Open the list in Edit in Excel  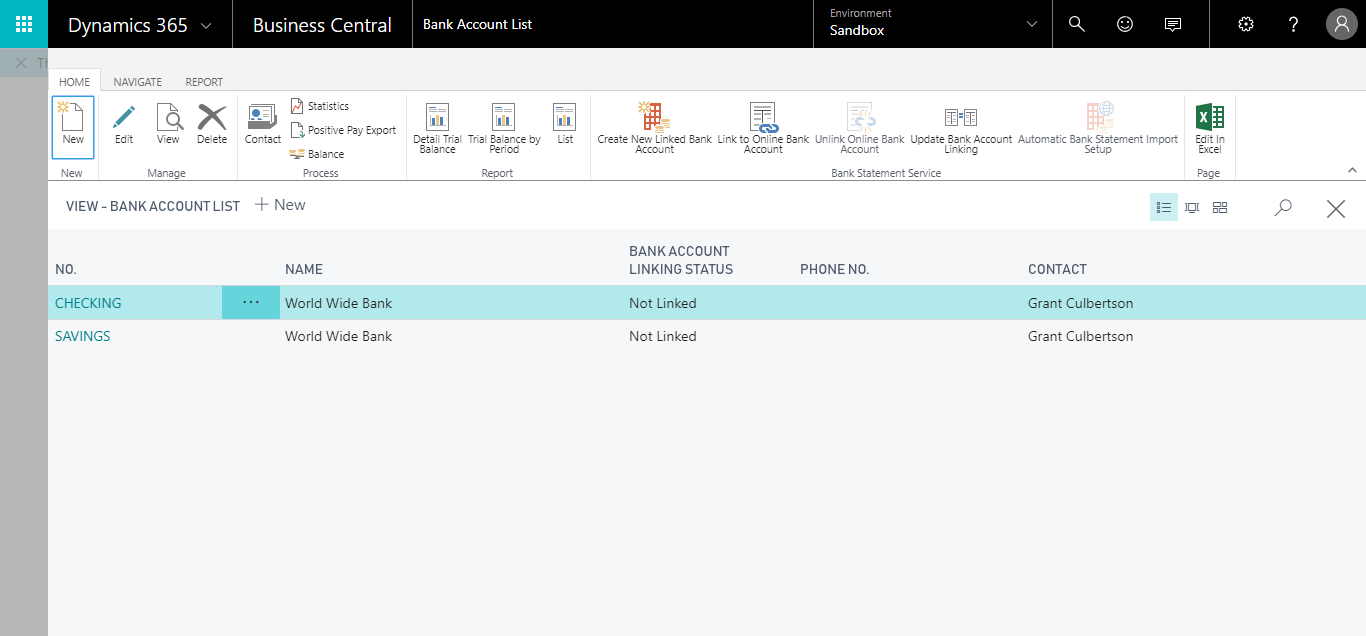point(1209,127)
